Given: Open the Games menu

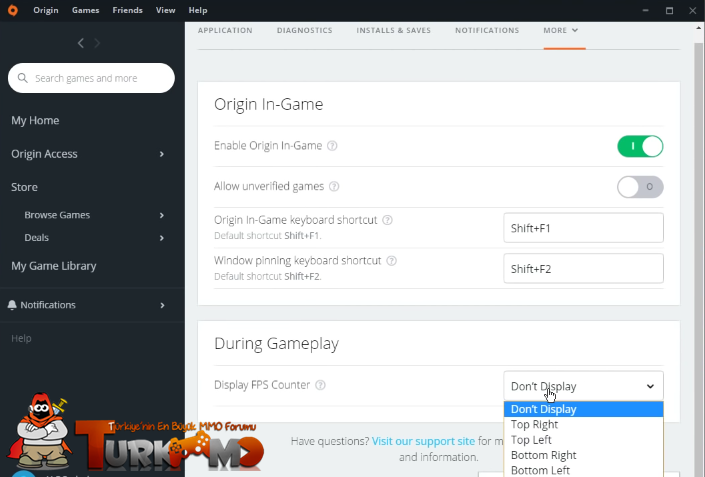Looking at the screenshot, I should [x=85, y=10].
